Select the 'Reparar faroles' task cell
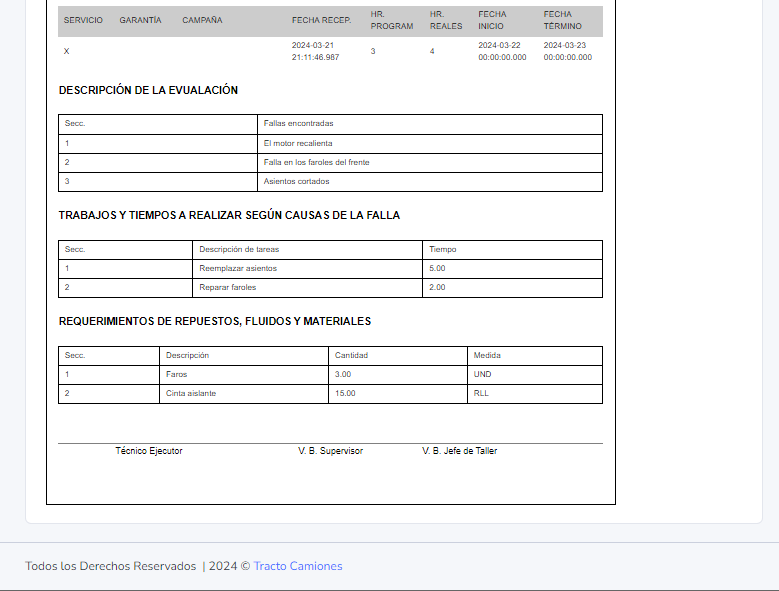 point(307,288)
